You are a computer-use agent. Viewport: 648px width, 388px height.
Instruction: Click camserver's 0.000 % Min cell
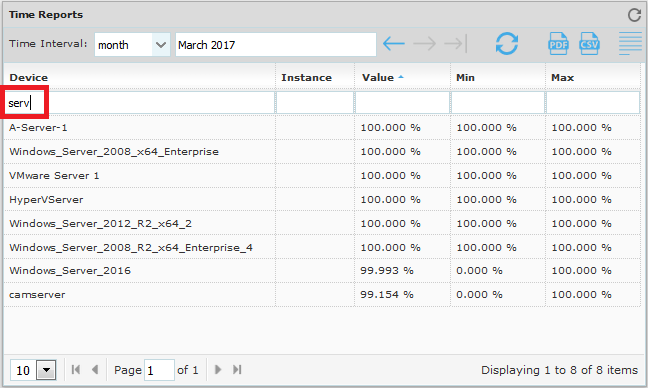pos(498,295)
